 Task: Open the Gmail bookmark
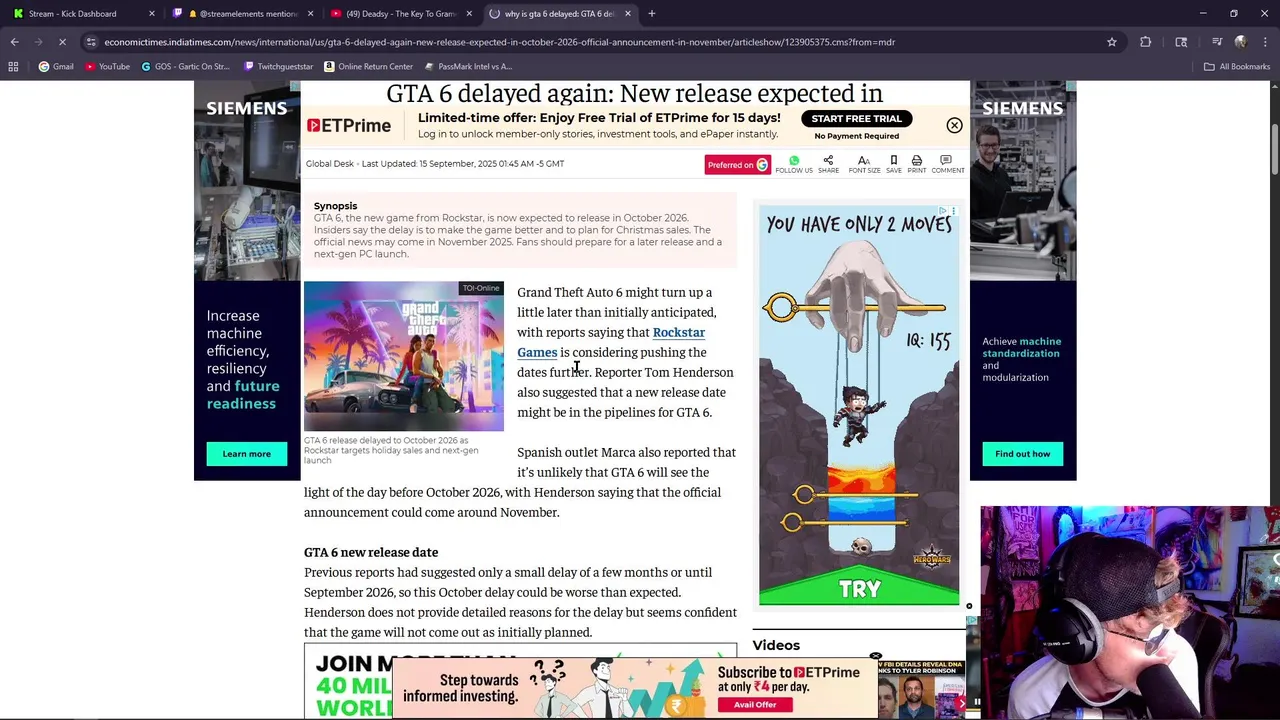tap(56, 67)
